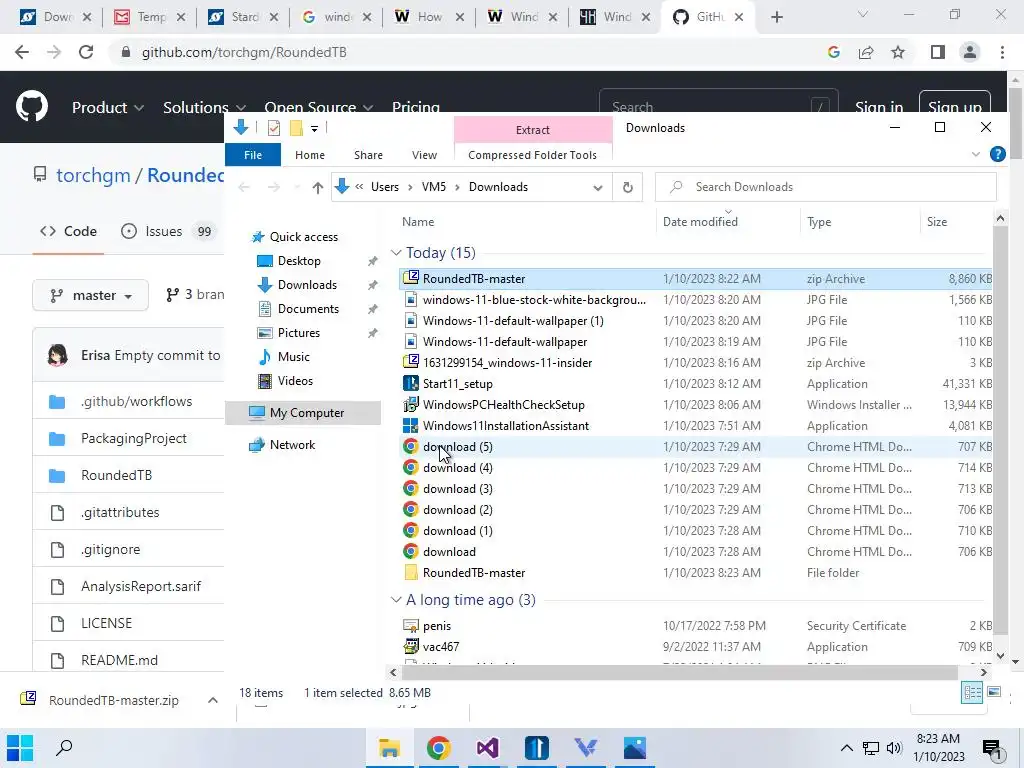Select the Start11_setup application icon

[x=411, y=383]
